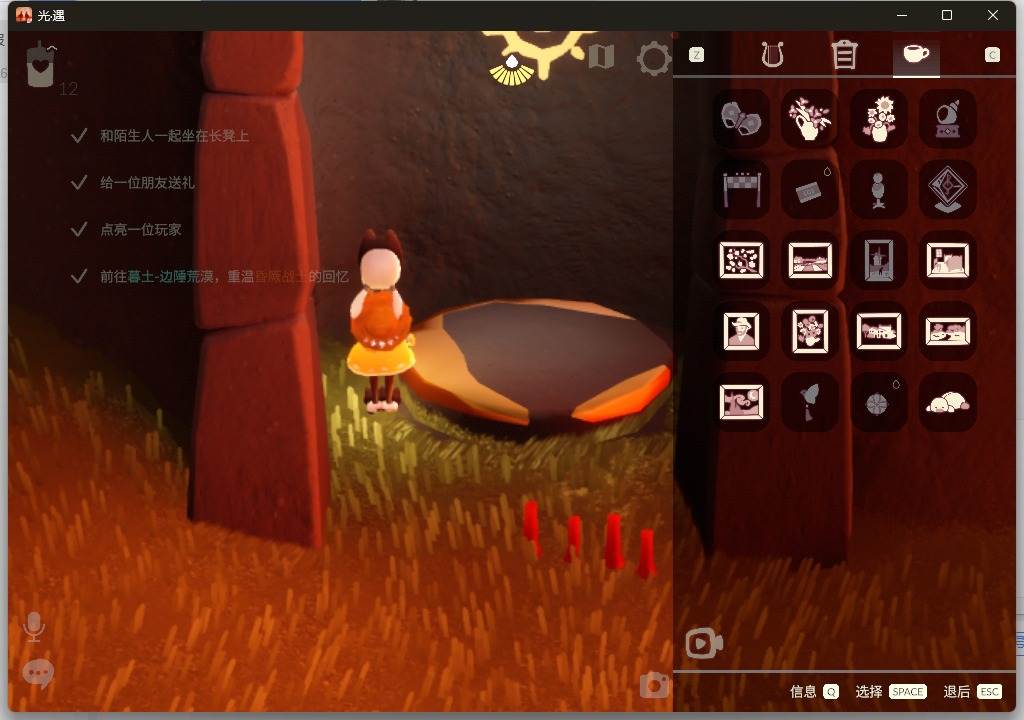The width and height of the screenshot is (1024, 720).
Task: Switch to the teacup props tab
Action: [916, 54]
